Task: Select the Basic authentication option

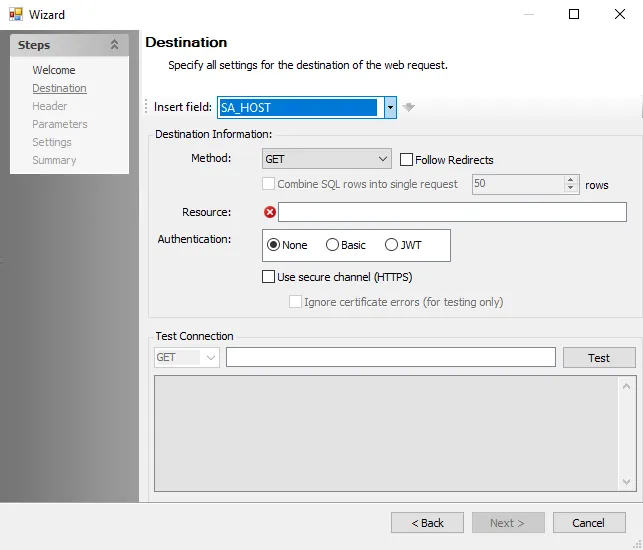Action: tap(332, 245)
